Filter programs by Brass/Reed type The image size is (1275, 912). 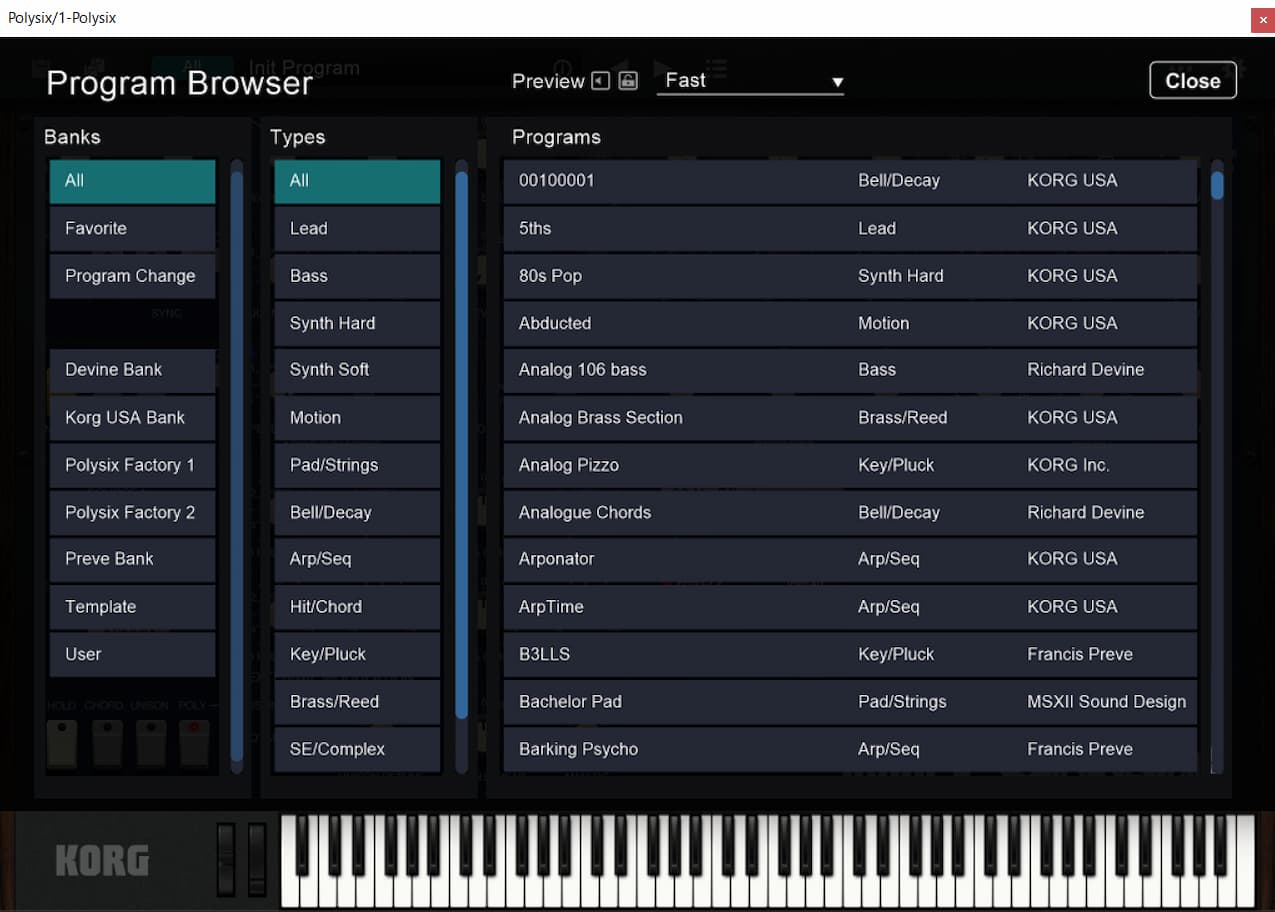pos(358,701)
